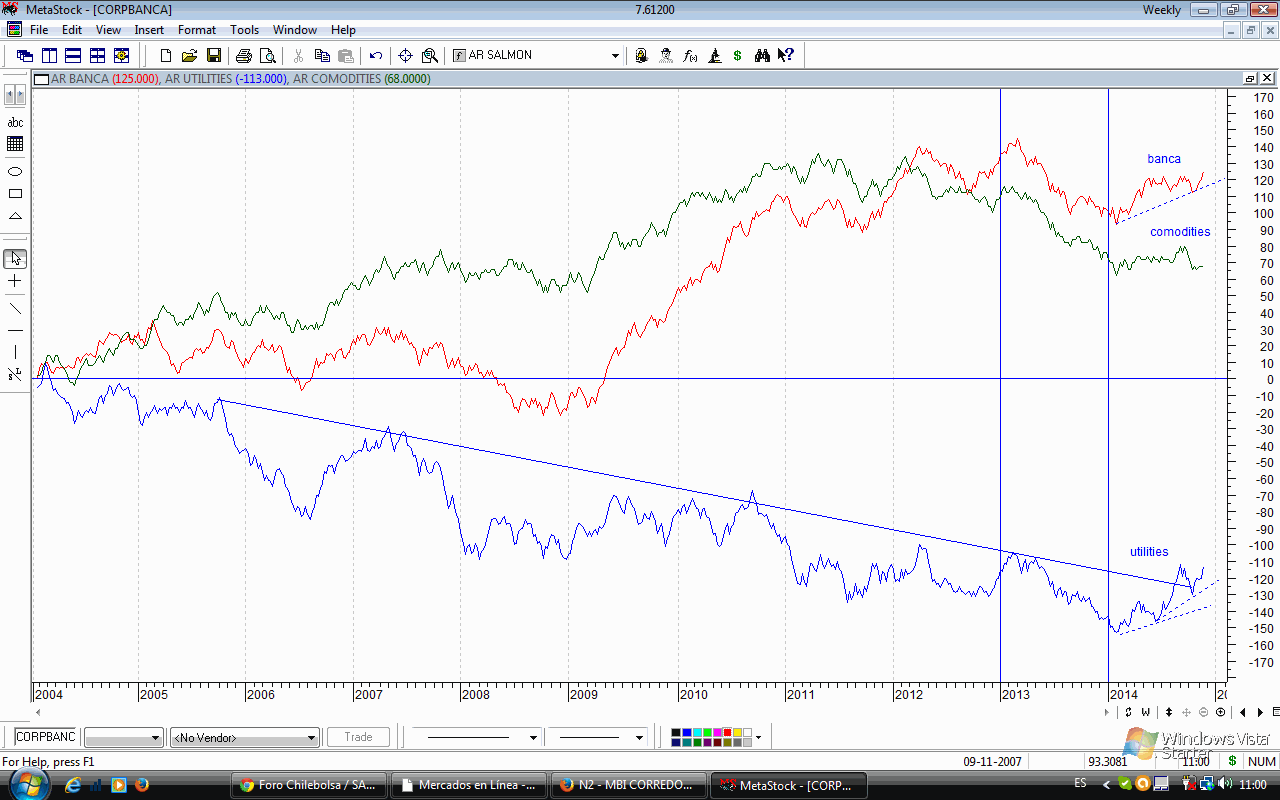The width and height of the screenshot is (1280, 800).
Task: Expand the AR SALMON indicator dropdown
Action: pyautogui.click(x=615, y=56)
